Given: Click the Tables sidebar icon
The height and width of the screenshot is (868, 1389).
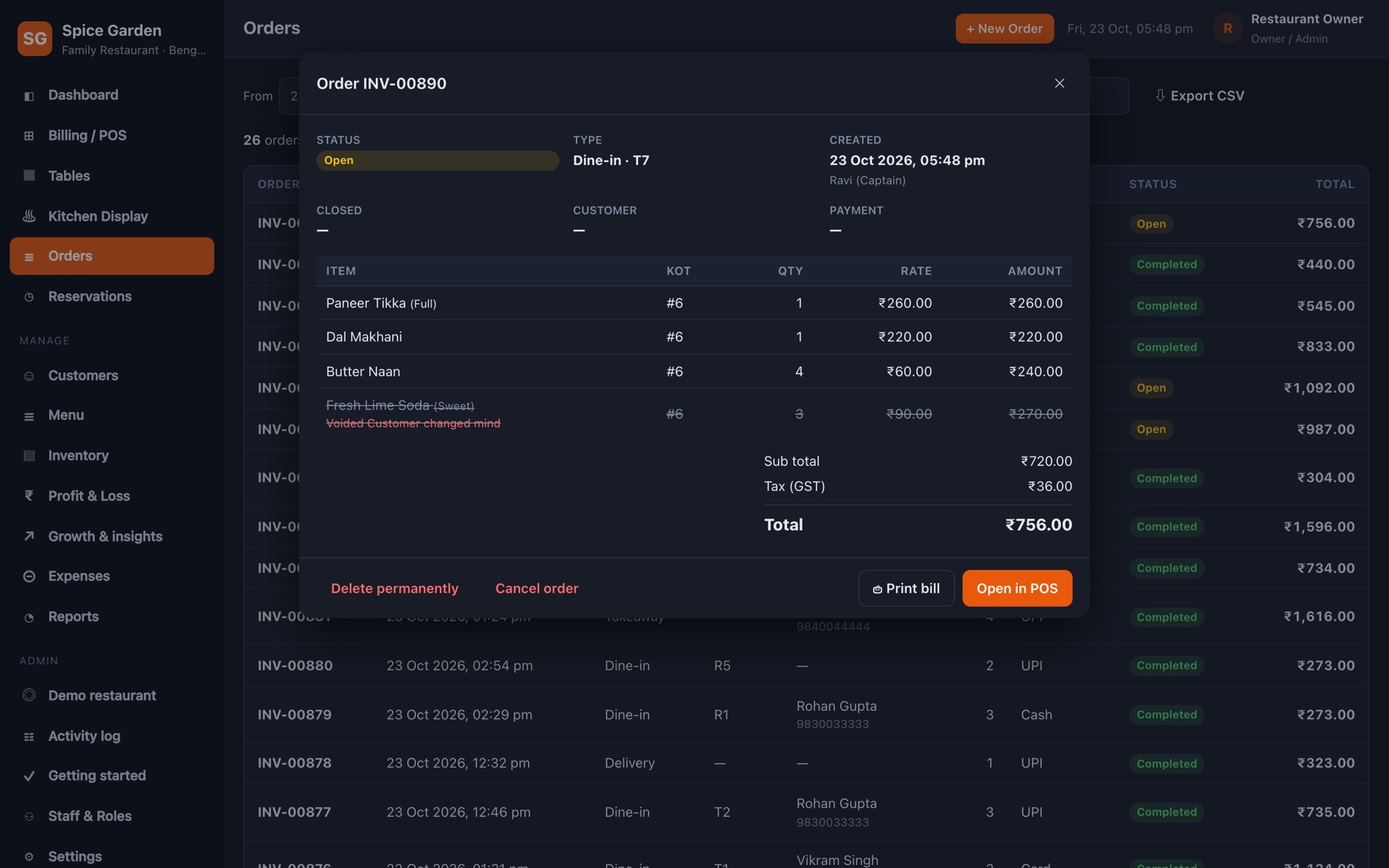Looking at the screenshot, I should point(29,176).
